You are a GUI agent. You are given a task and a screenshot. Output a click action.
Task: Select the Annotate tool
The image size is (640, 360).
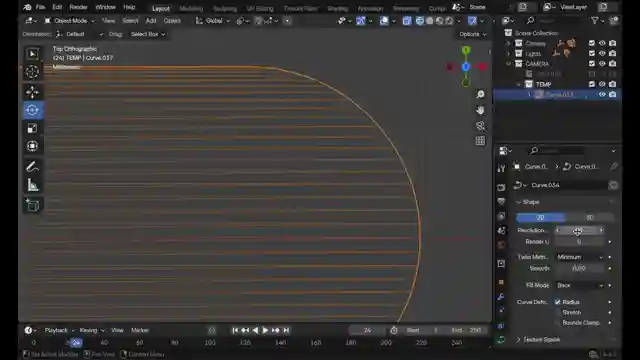tap(32, 167)
